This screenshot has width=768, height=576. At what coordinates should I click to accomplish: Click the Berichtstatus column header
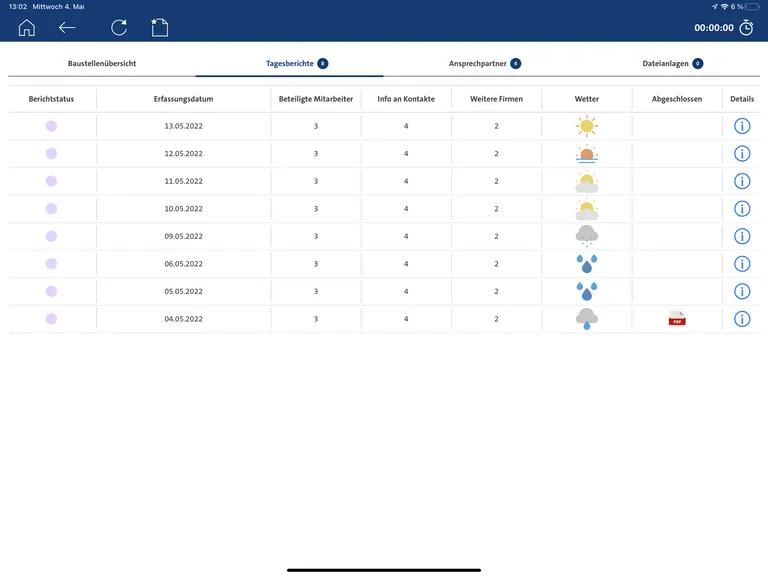click(51, 99)
